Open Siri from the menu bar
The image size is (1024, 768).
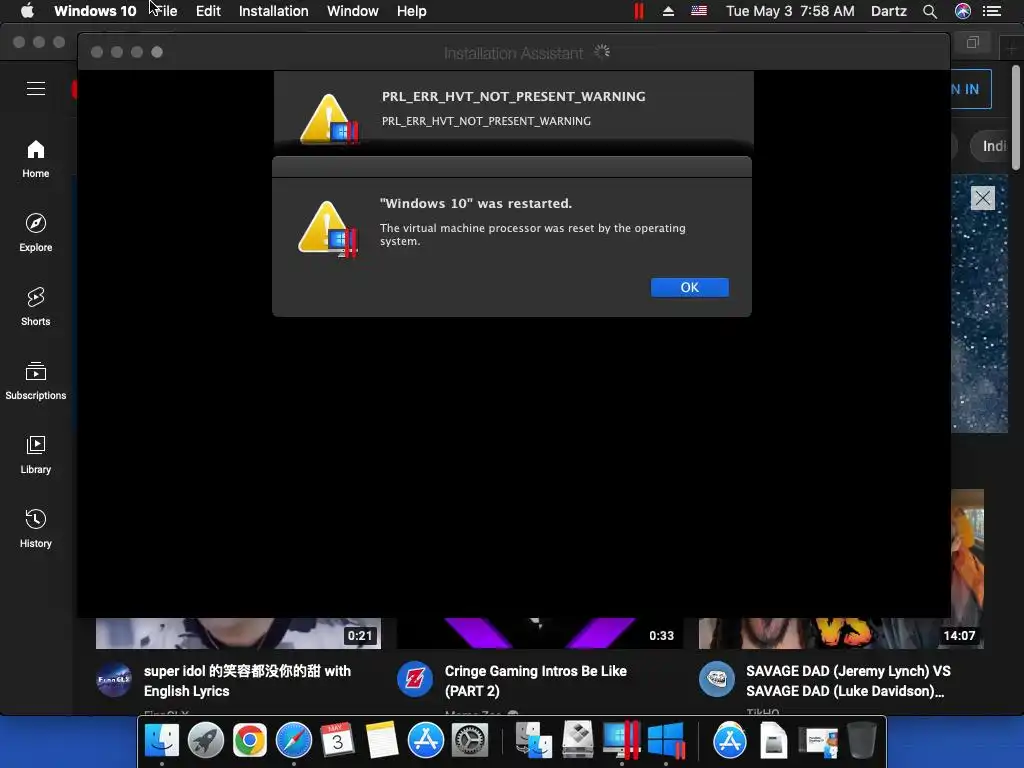tap(963, 11)
